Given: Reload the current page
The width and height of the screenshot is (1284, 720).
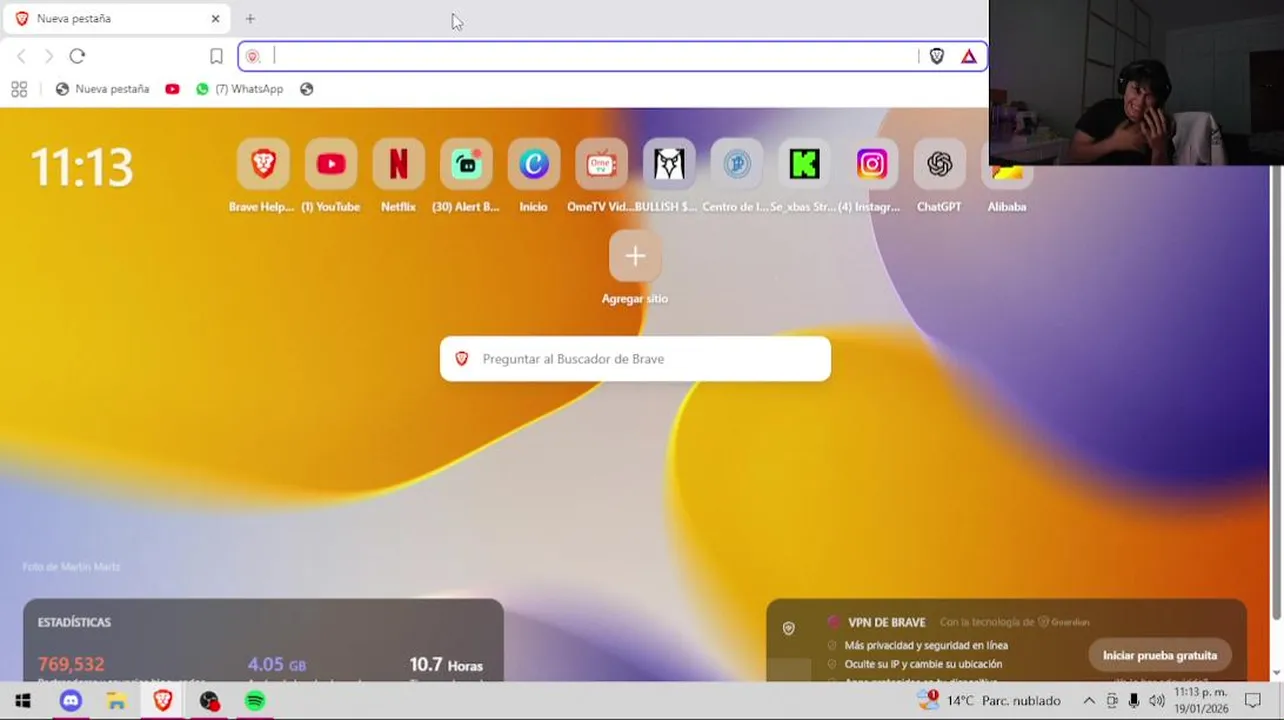Looking at the screenshot, I should [x=77, y=56].
